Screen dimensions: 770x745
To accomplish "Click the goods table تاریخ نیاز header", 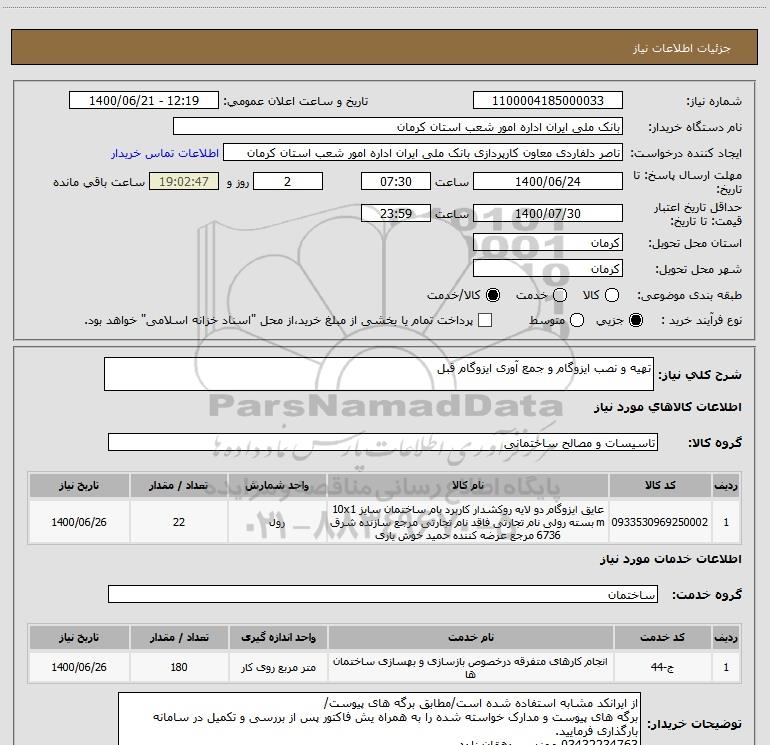I will (79, 485).
